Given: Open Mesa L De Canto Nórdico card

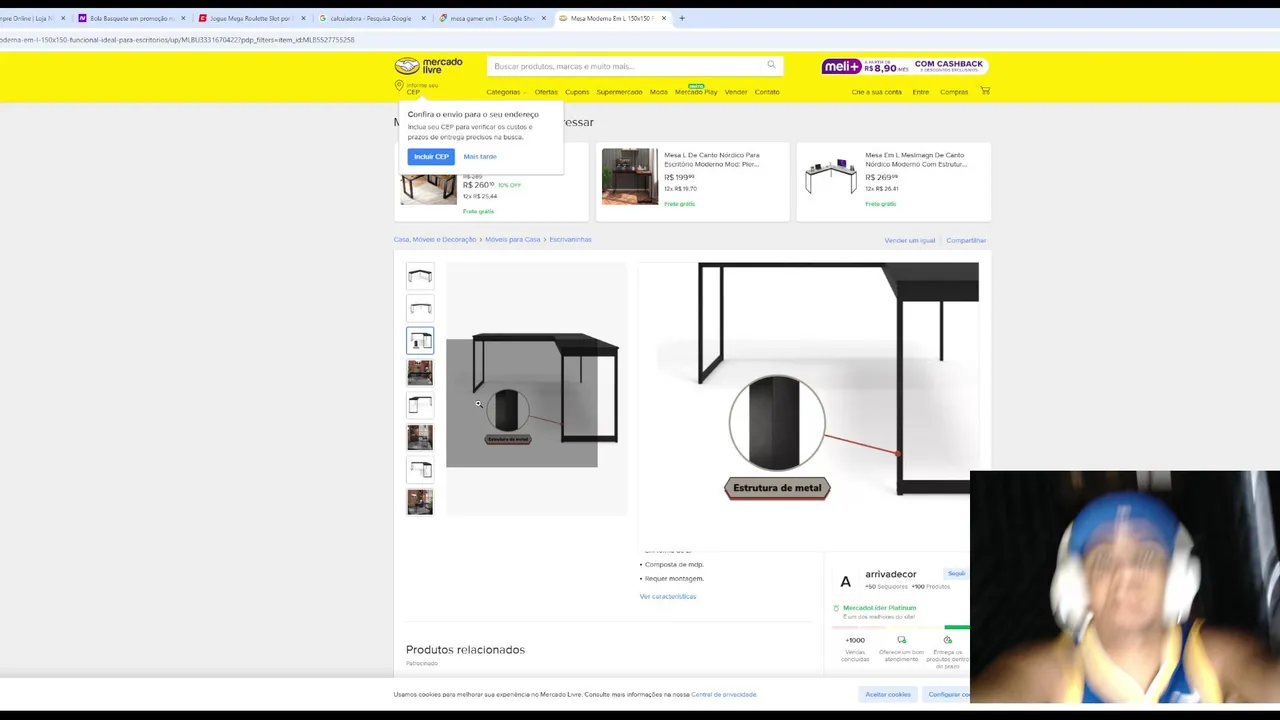Looking at the screenshot, I should click(x=692, y=181).
